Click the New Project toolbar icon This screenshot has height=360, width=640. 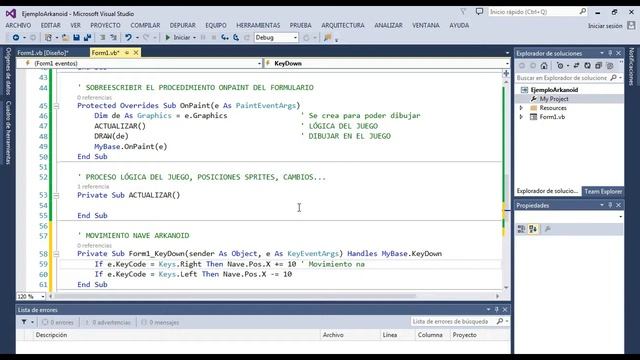[48, 38]
